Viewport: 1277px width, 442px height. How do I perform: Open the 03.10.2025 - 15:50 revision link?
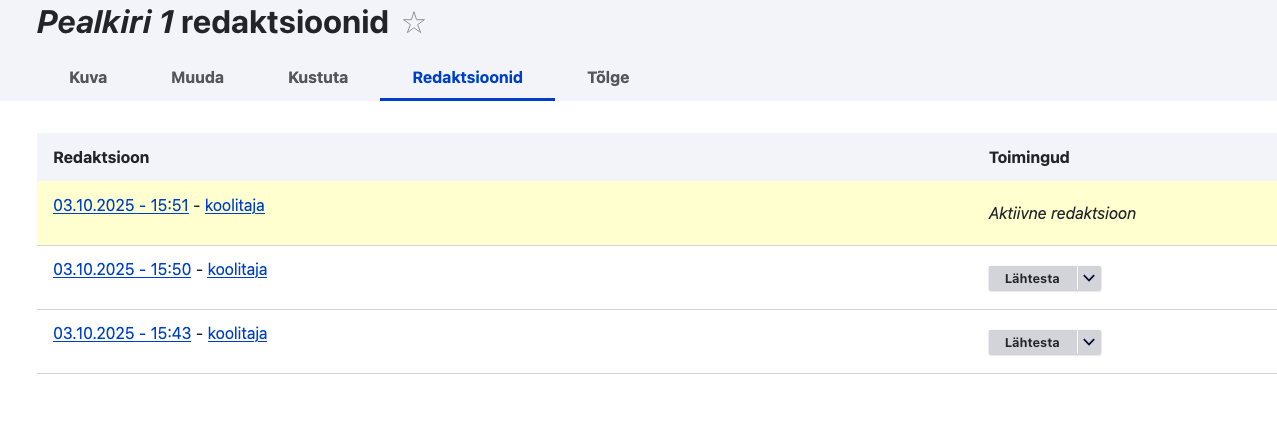(x=122, y=270)
